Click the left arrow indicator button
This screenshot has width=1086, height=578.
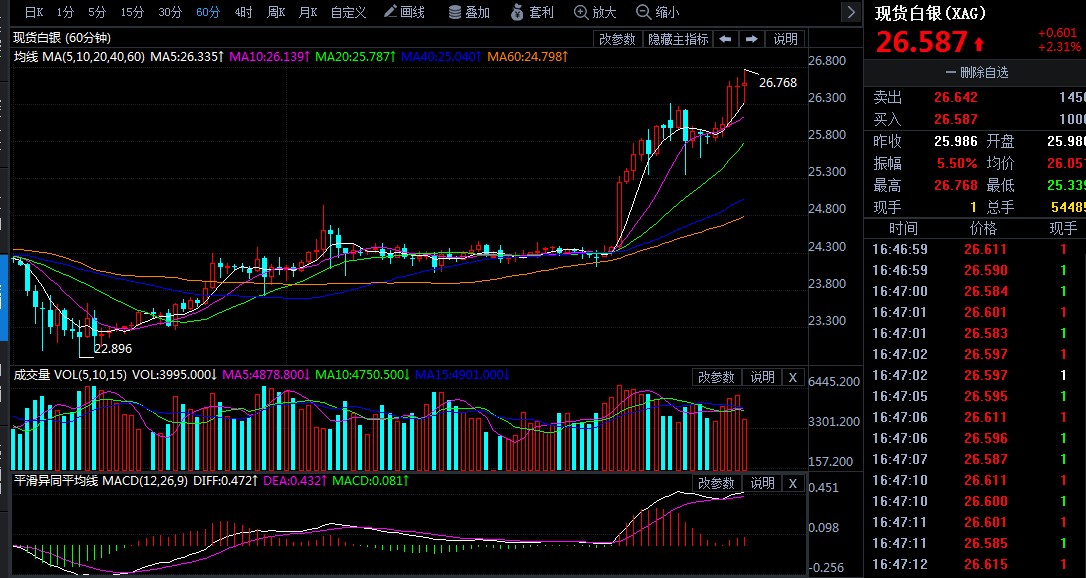pos(725,39)
